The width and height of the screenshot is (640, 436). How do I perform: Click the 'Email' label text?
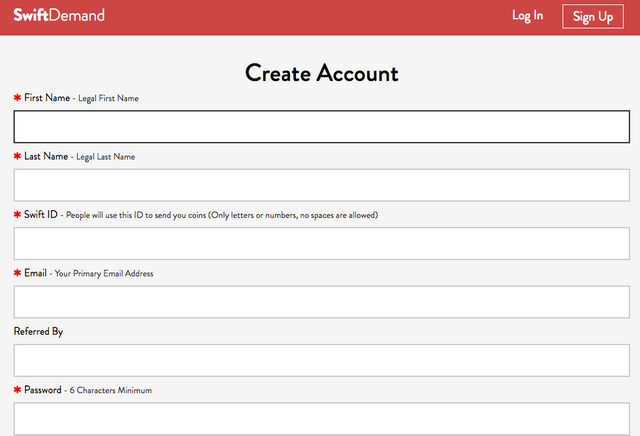[x=36, y=273]
